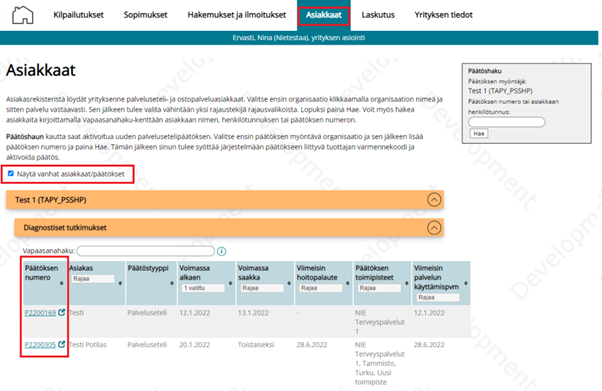Open Yrityksen tiedot menu
Screen dimensions: 602x391
(x=443, y=15)
